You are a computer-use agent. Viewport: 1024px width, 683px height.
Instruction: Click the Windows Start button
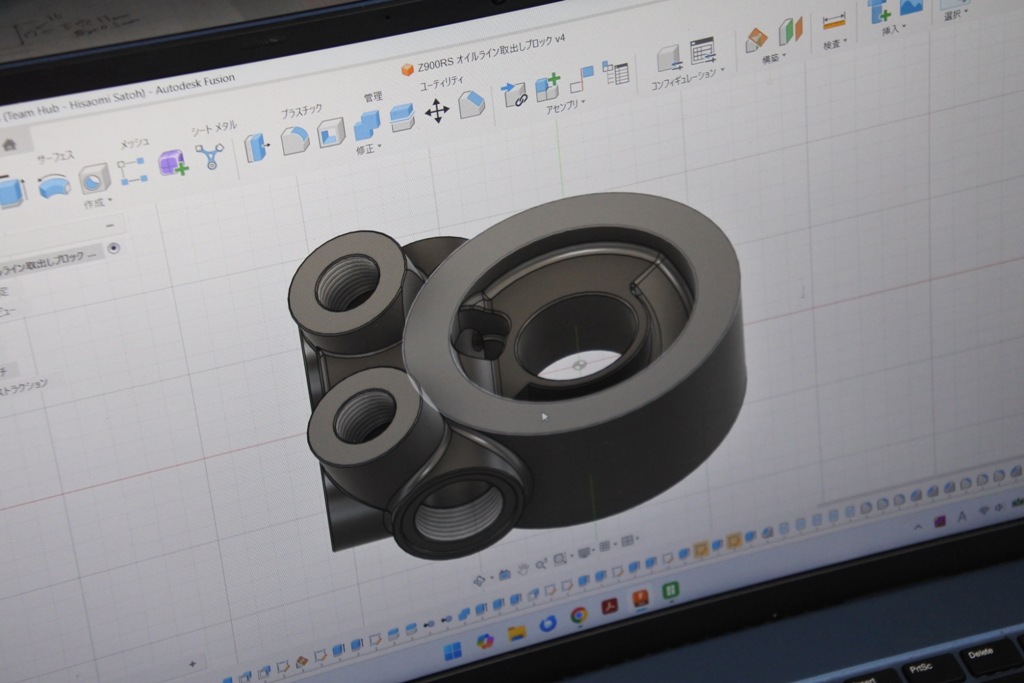(452, 652)
